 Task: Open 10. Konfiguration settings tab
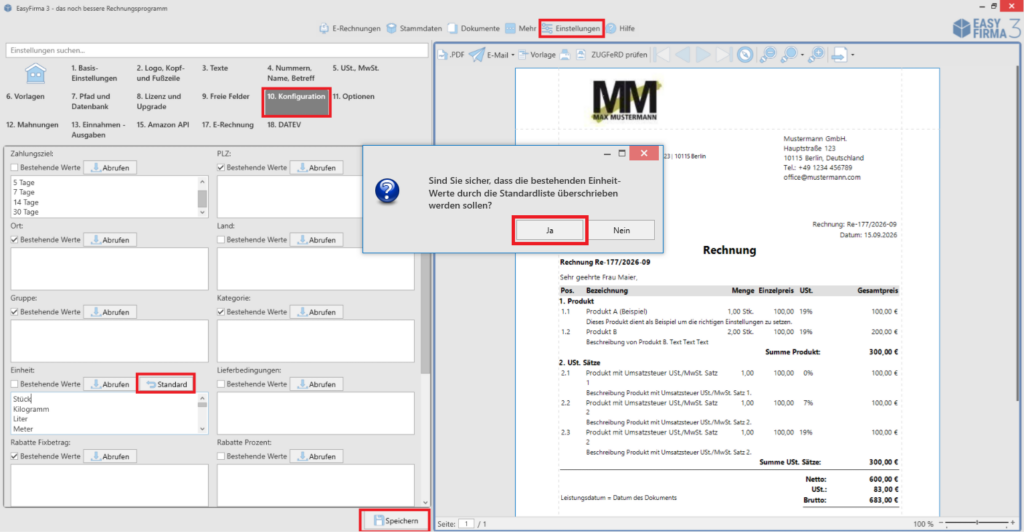[x=296, y=102]
